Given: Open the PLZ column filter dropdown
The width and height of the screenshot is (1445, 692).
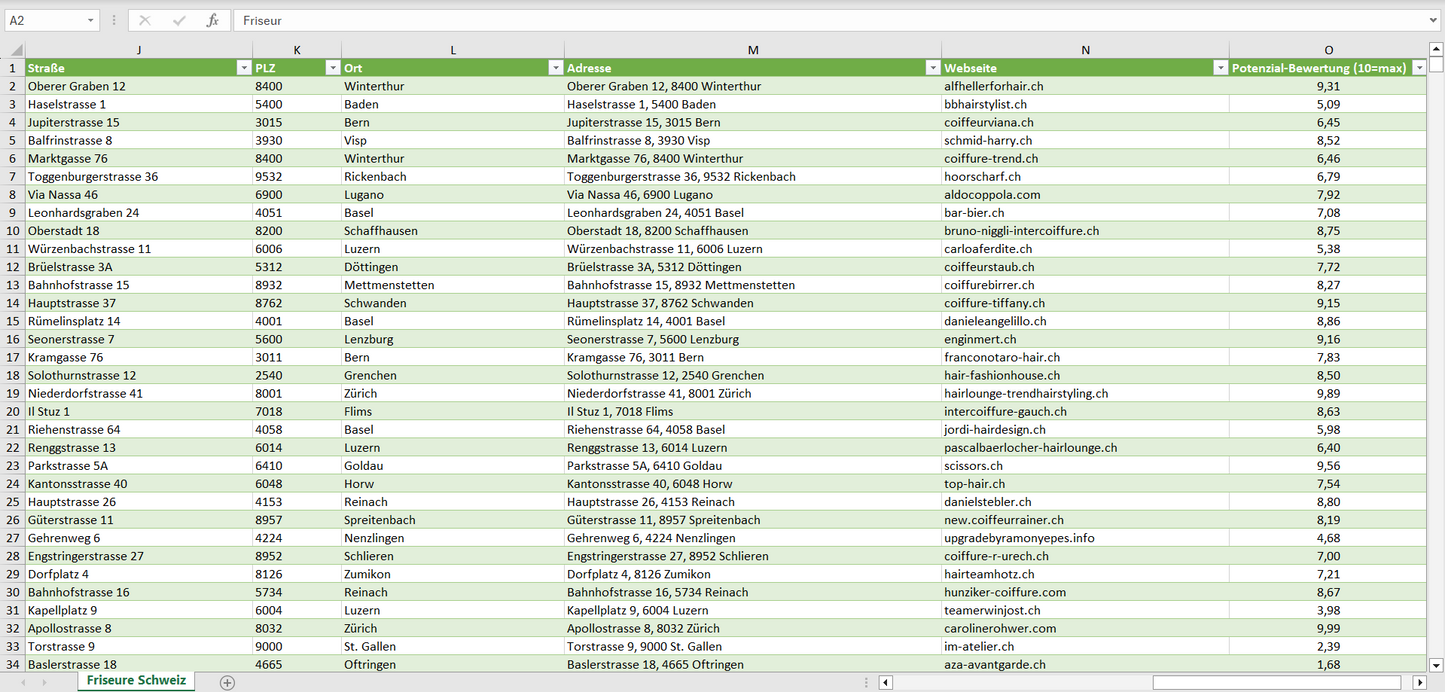Looking at the screenshot, I should click(332, 68).
